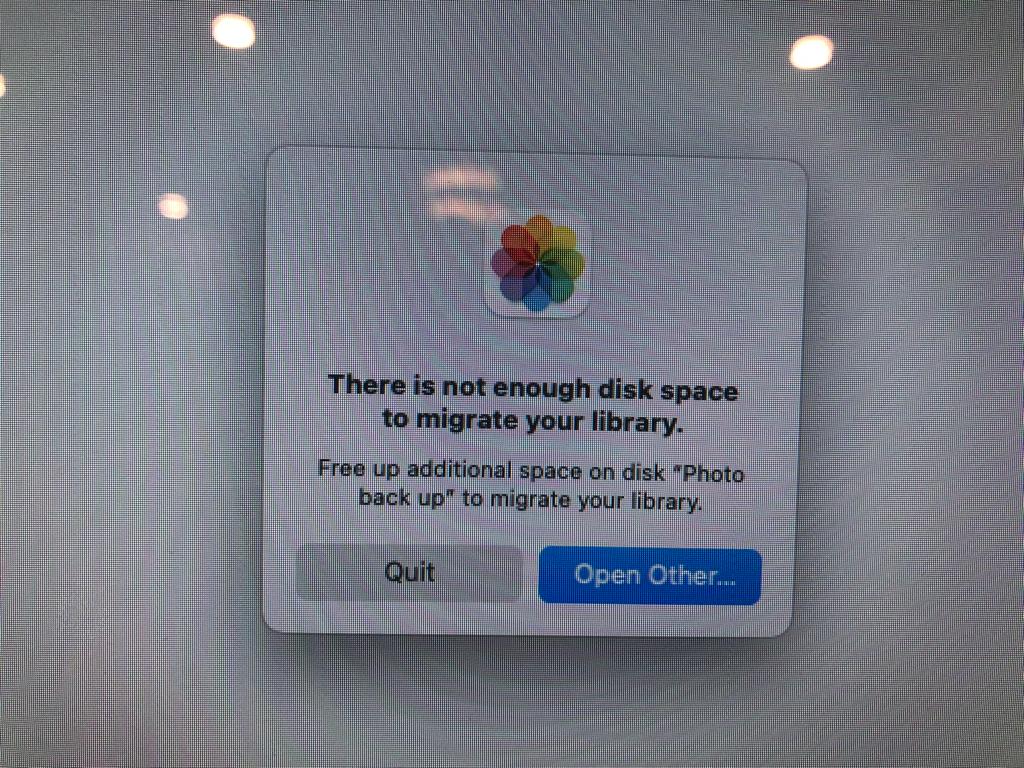Click the Quit button

pos(409,573)
